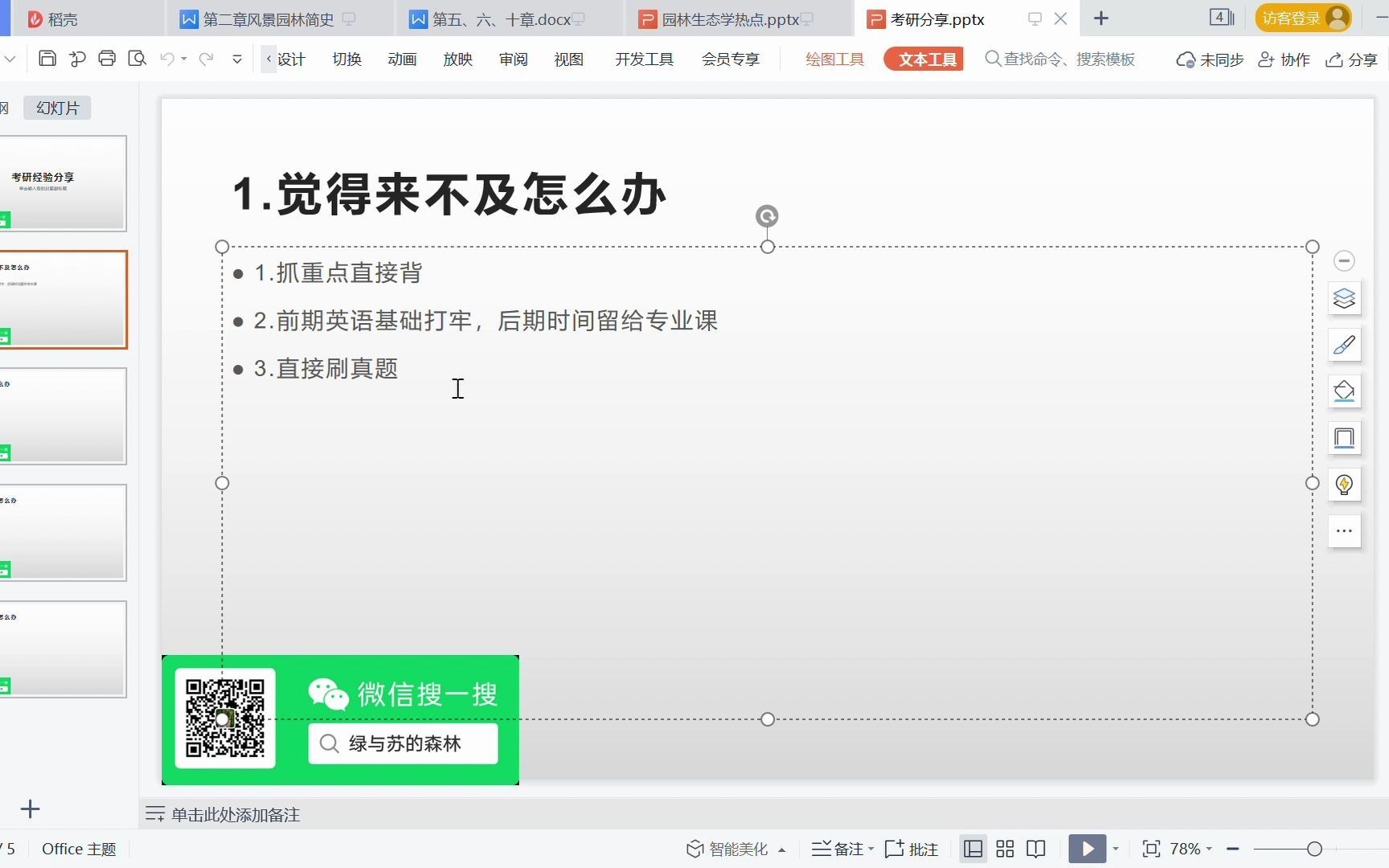
Task: Click the Export to PDF icon
Action: [77, 59]
